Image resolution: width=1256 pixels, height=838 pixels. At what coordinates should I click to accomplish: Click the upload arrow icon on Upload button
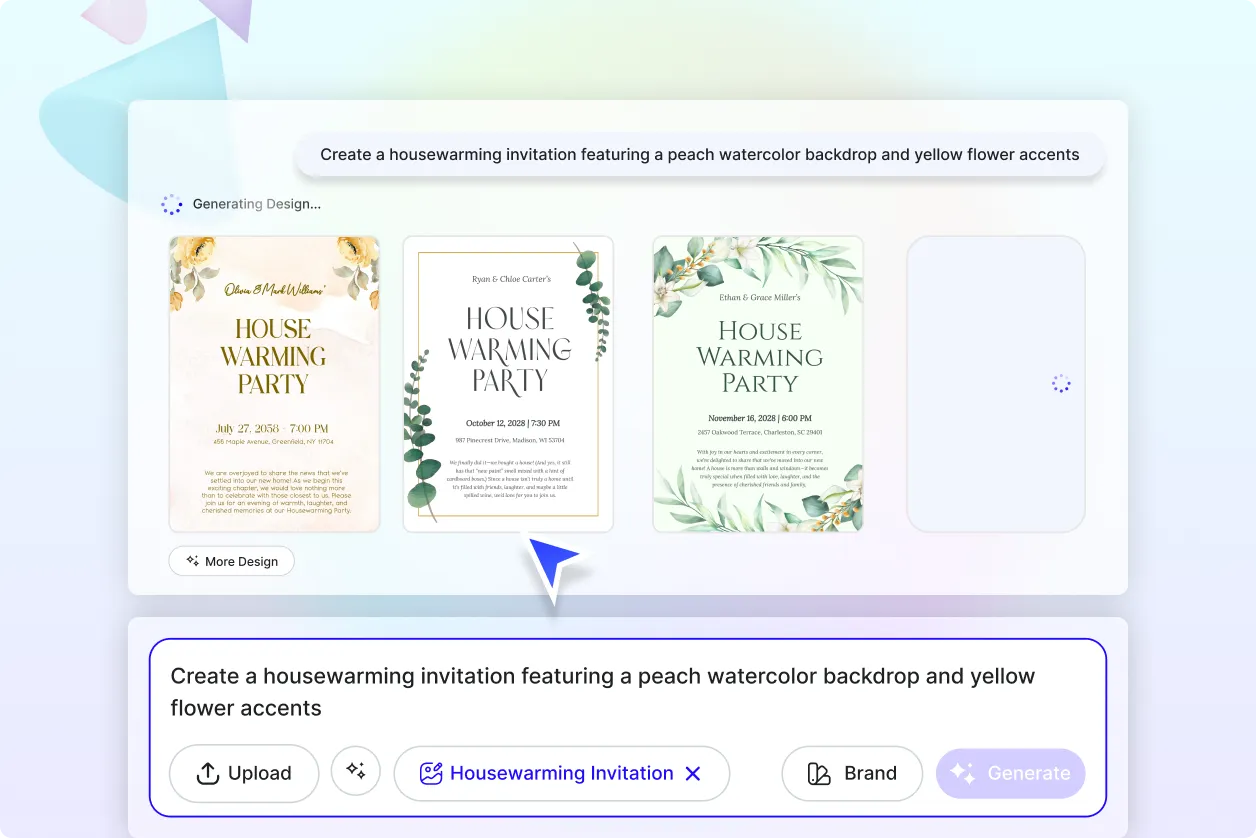[x=207, y=773]
